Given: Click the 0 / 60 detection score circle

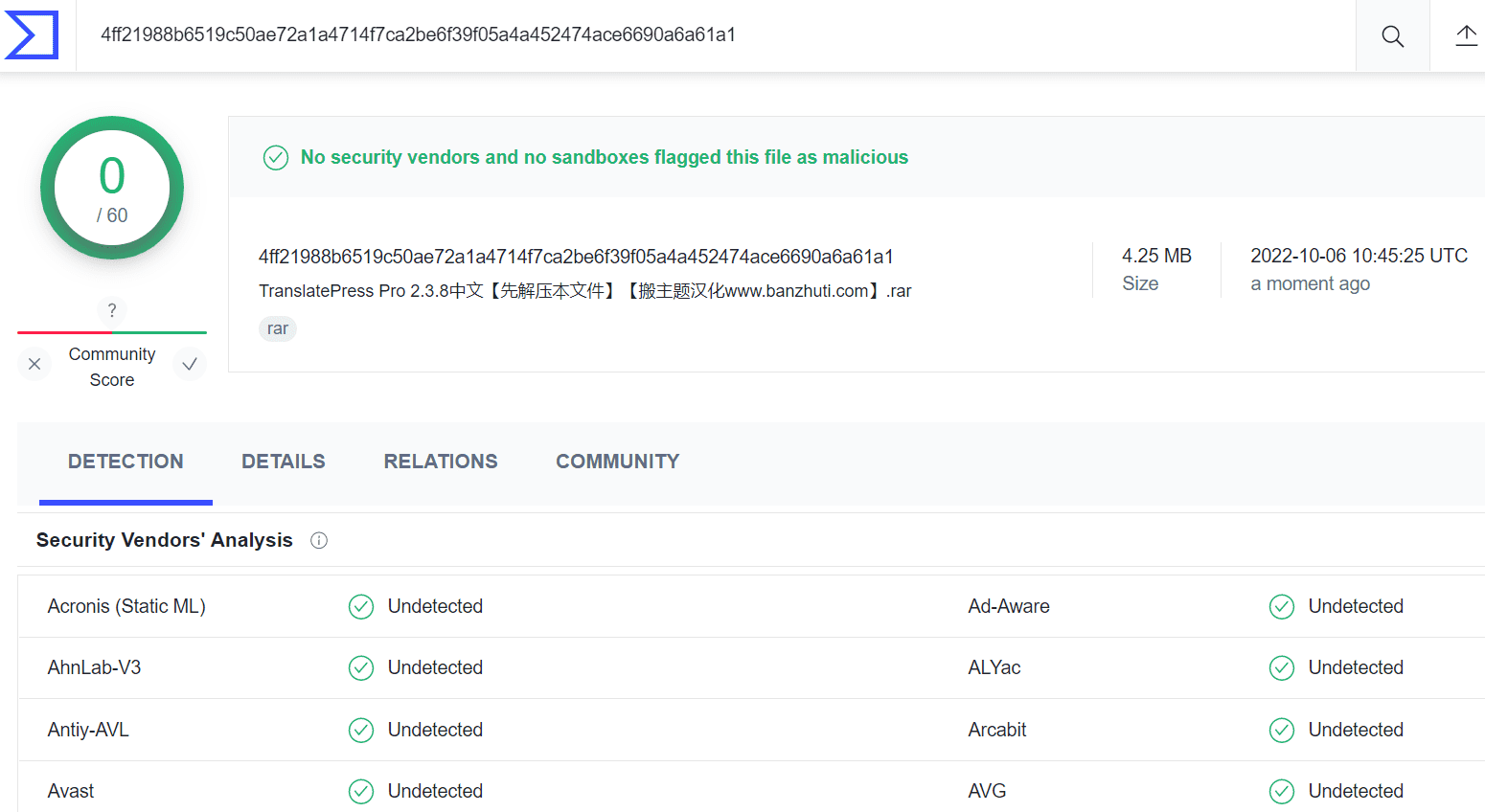Looking at the screenshot, I should [112, 188].
